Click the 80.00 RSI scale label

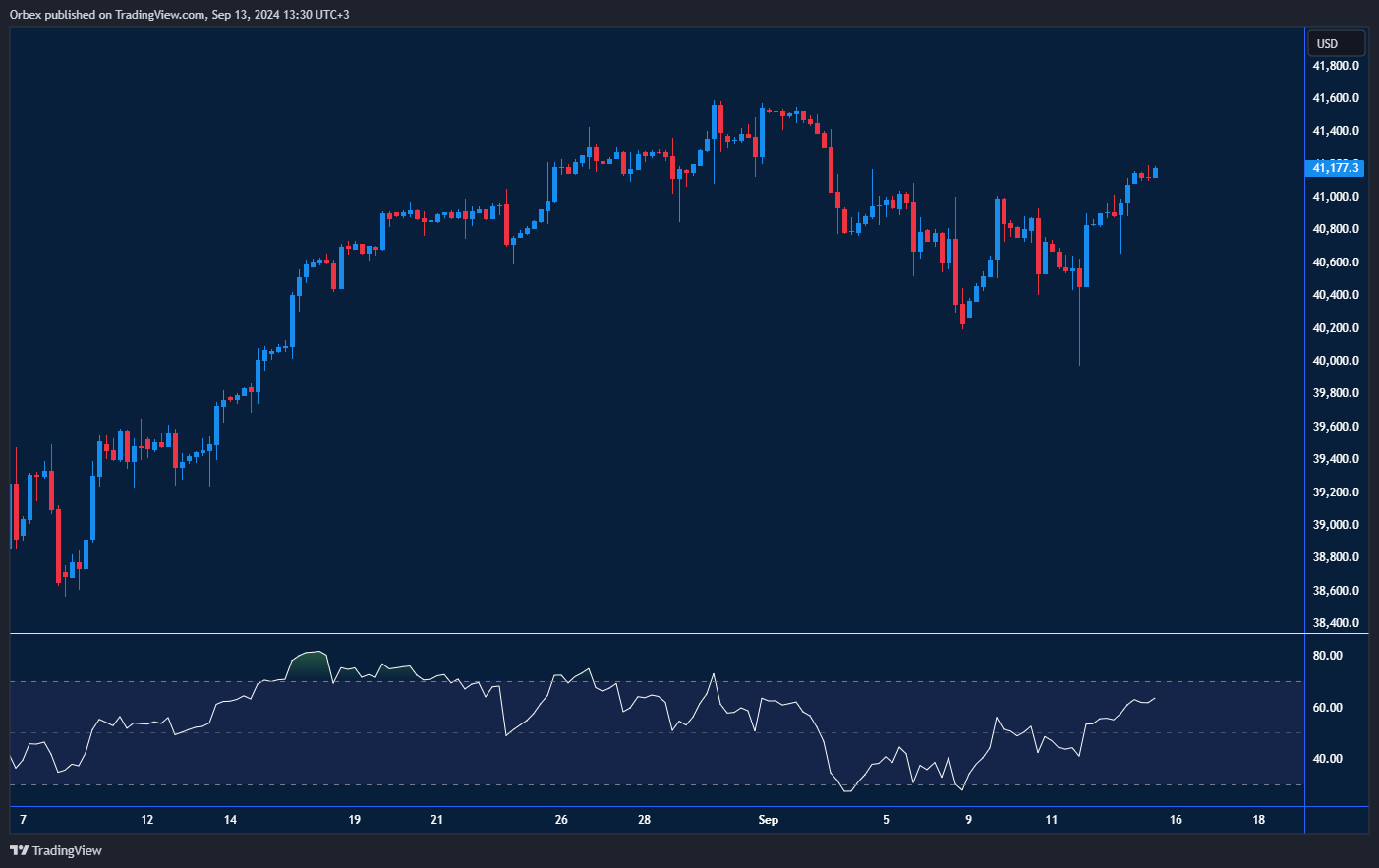tap(1328, 656)
